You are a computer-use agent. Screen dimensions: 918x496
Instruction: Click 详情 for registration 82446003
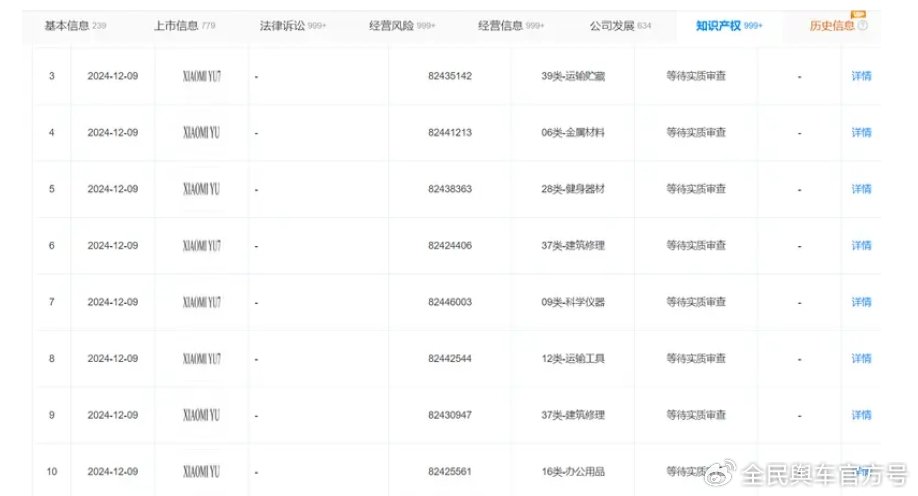(860, 302)
